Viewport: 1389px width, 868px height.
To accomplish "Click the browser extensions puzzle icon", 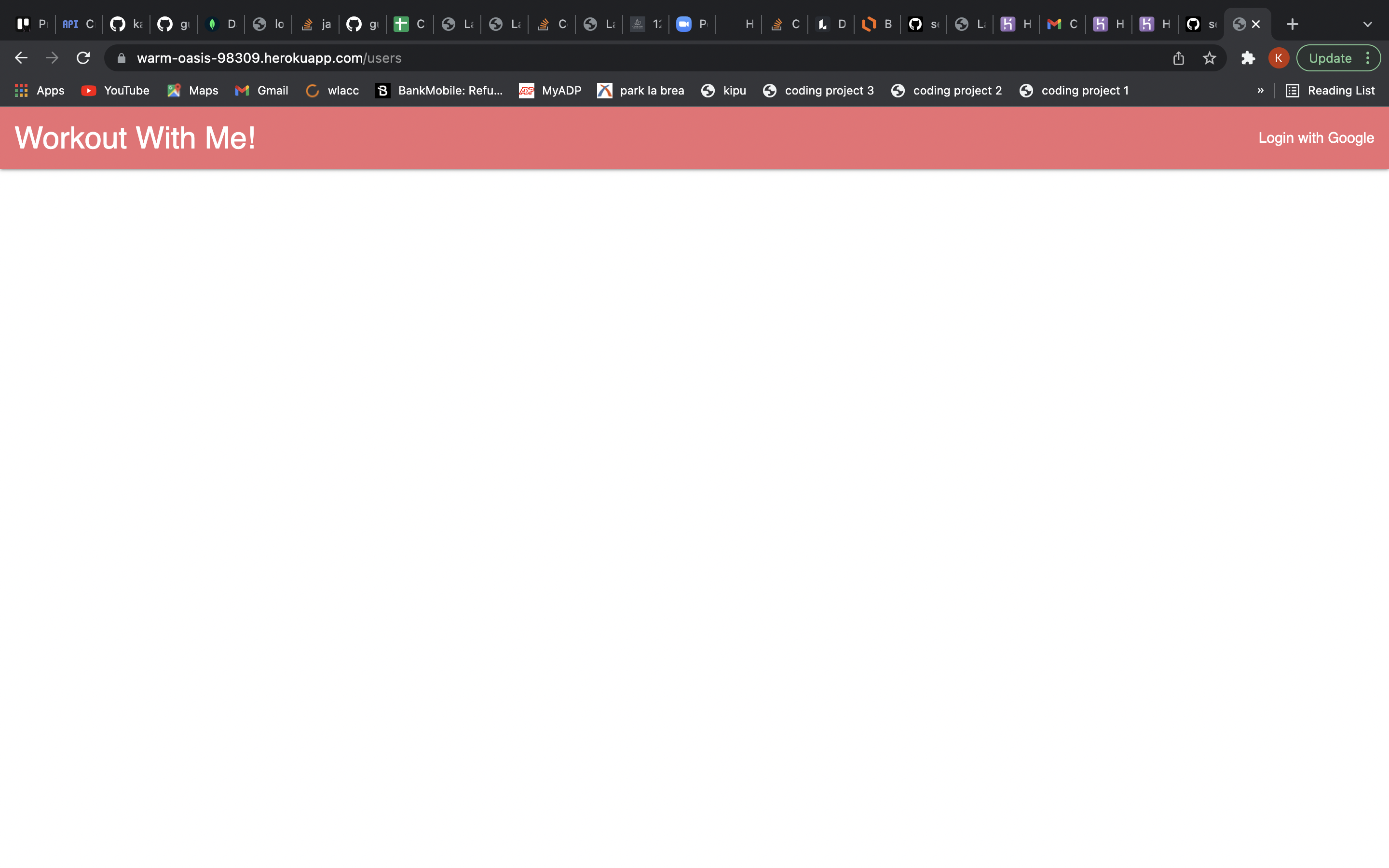I will [1247, 57].
